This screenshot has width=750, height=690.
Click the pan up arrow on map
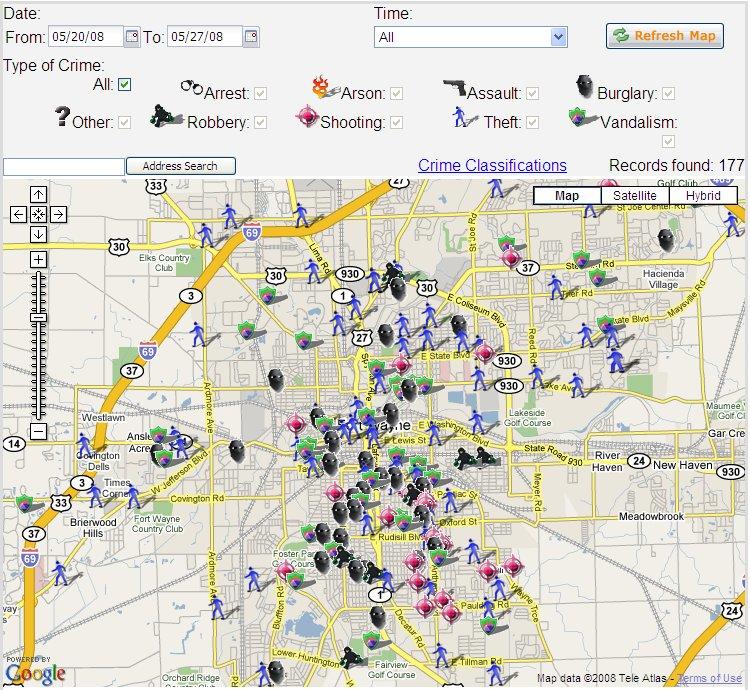38,194
